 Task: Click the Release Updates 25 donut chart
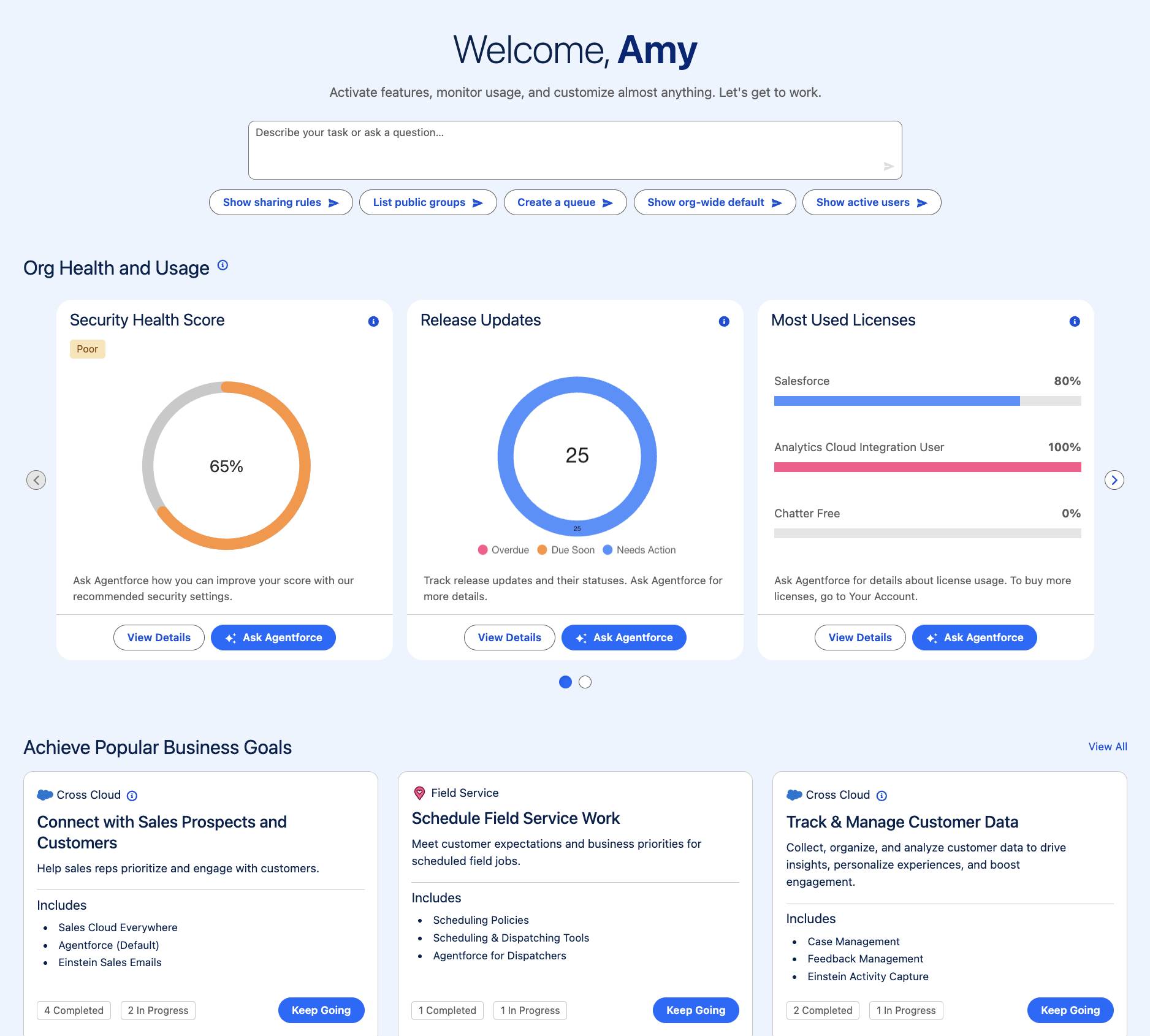[x=577, y=456]
